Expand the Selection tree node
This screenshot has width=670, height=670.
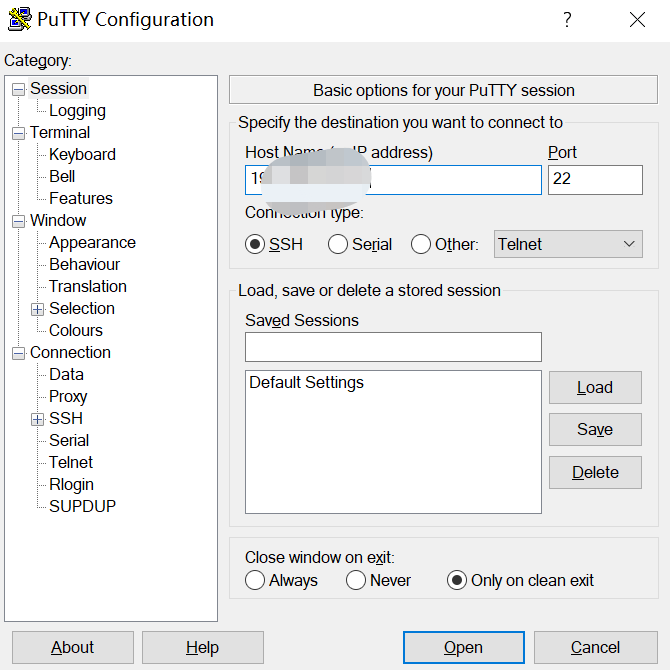[38, 309]
